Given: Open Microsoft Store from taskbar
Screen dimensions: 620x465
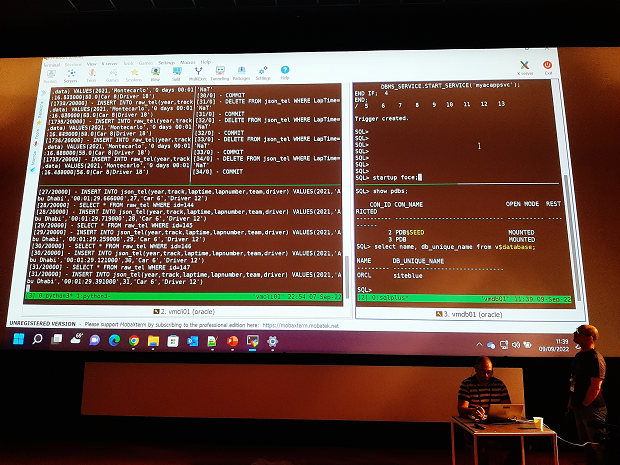Looking at the screenshot, I should 173,341.
